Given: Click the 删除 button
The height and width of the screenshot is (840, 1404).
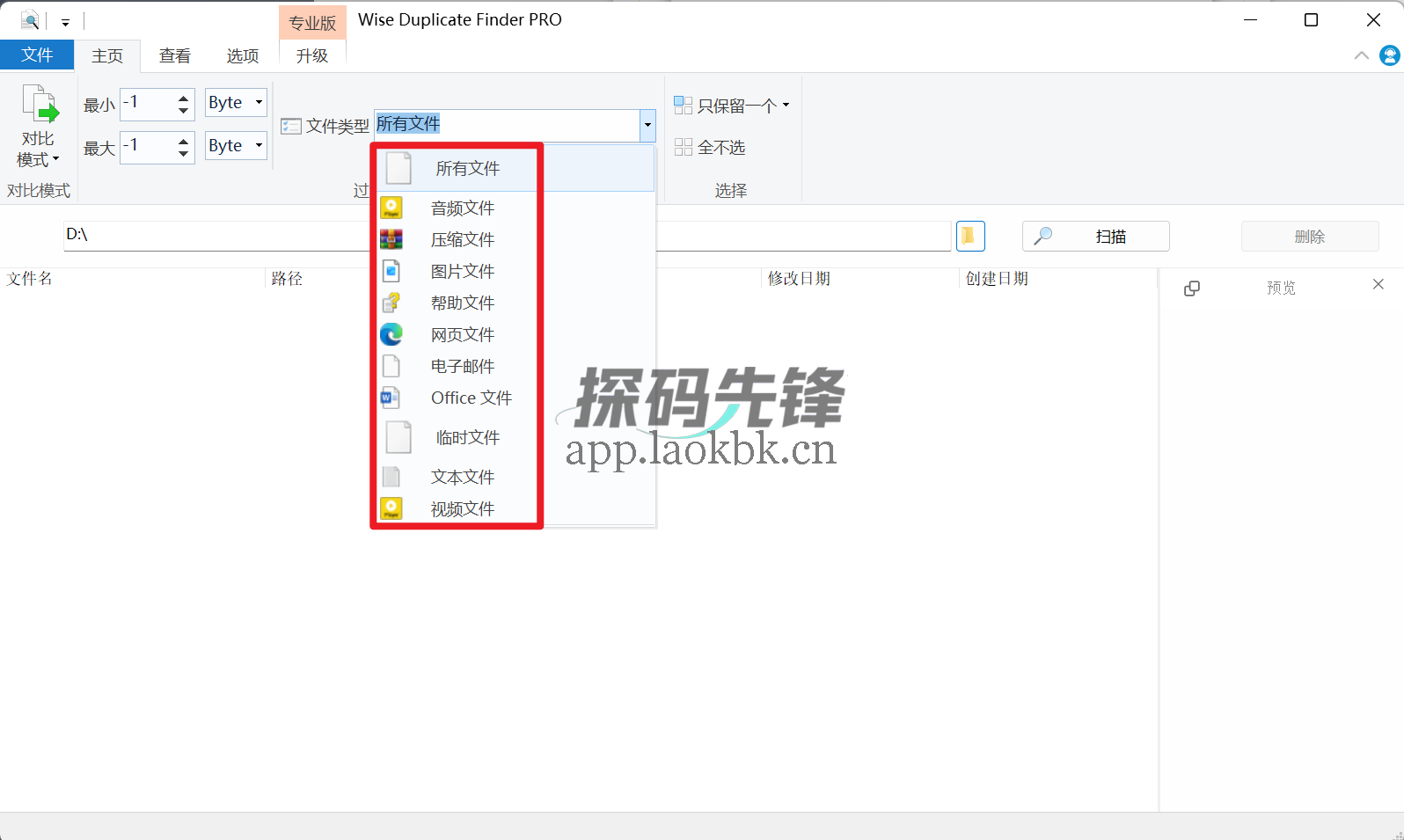Looking at the screenshot, I should click(1310, 236).
